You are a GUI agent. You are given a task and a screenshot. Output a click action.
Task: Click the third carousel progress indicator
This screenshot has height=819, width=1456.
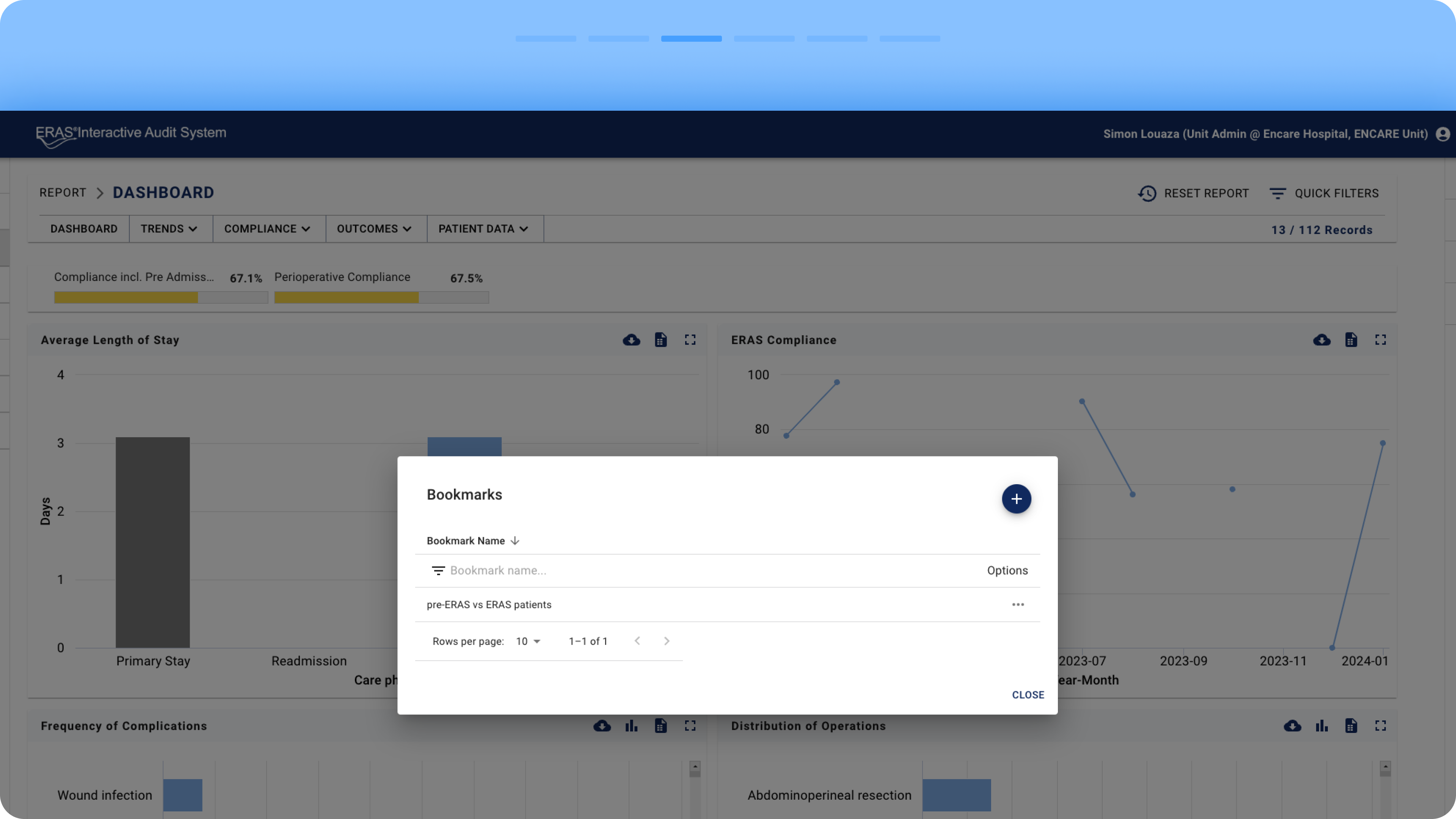click(691, 38)
